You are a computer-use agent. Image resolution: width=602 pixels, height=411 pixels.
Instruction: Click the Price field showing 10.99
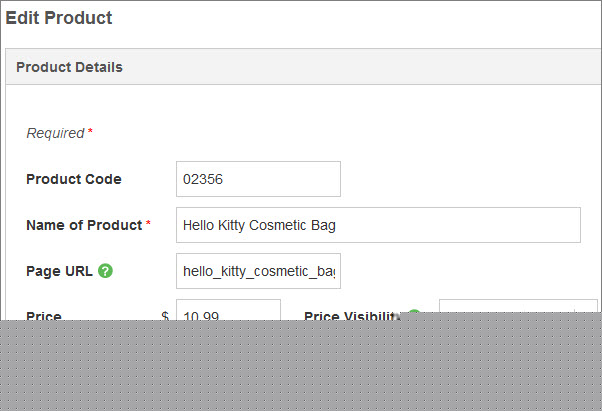pos(228,310)
